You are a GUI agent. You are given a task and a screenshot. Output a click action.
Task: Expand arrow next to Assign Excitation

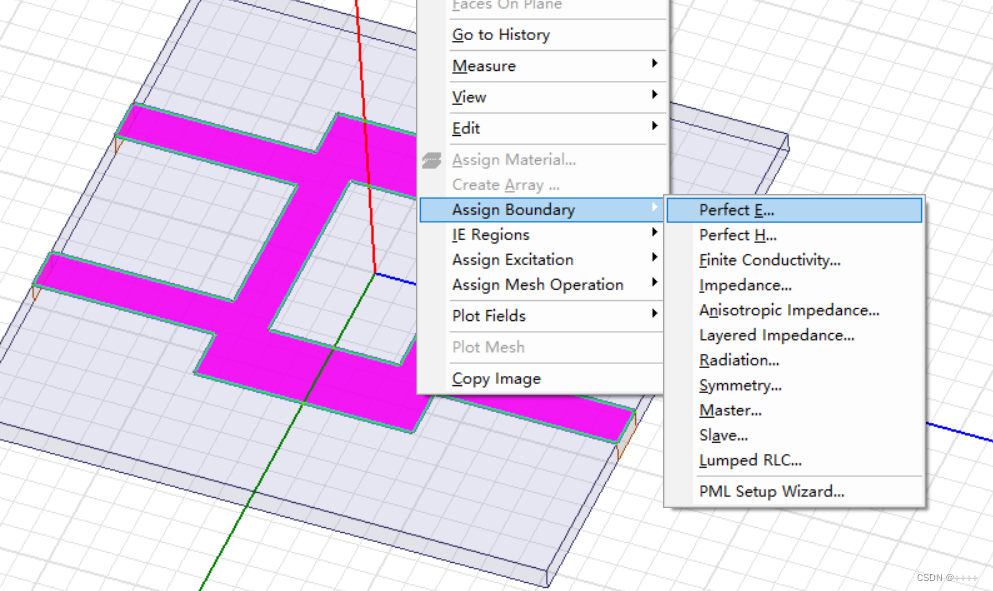click(654, 257)
